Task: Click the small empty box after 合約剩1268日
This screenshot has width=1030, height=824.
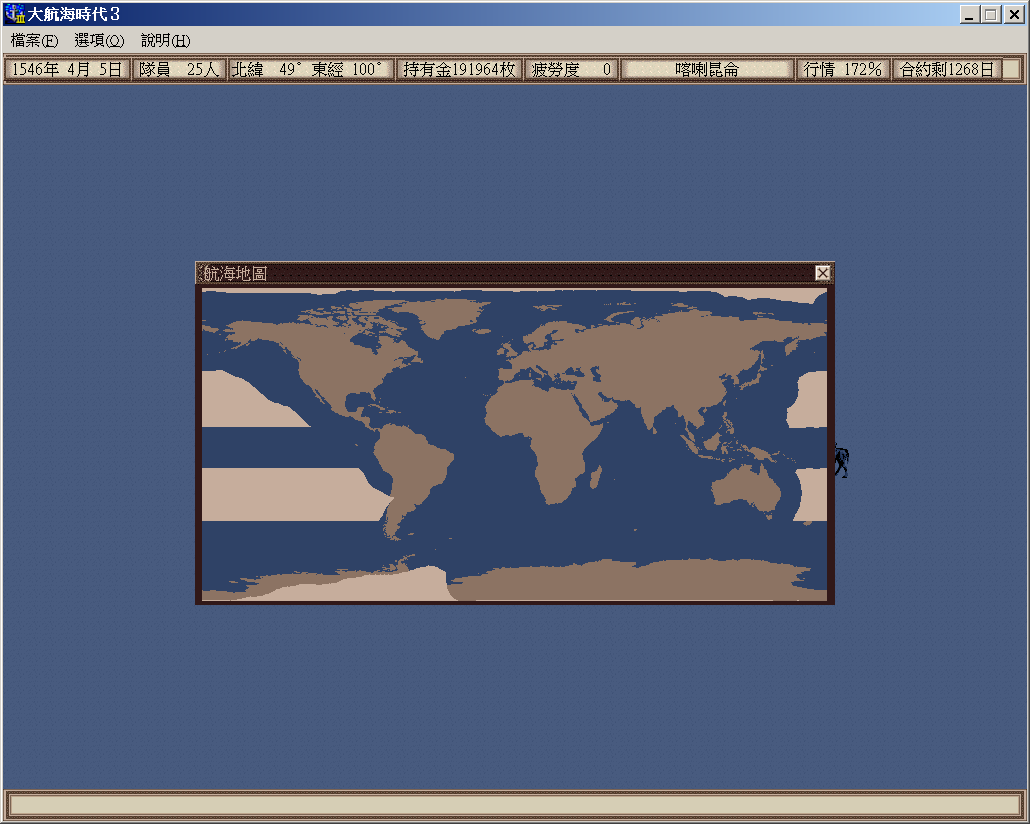Action: click(x=1011, y=69)
